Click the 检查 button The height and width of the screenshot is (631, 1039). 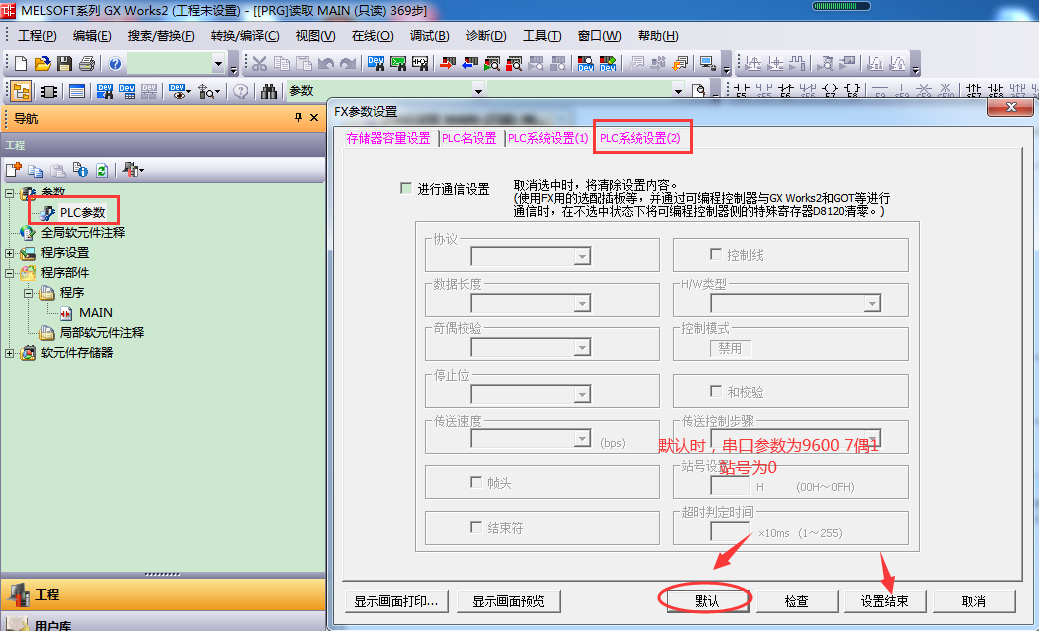[x=796, y=601]
